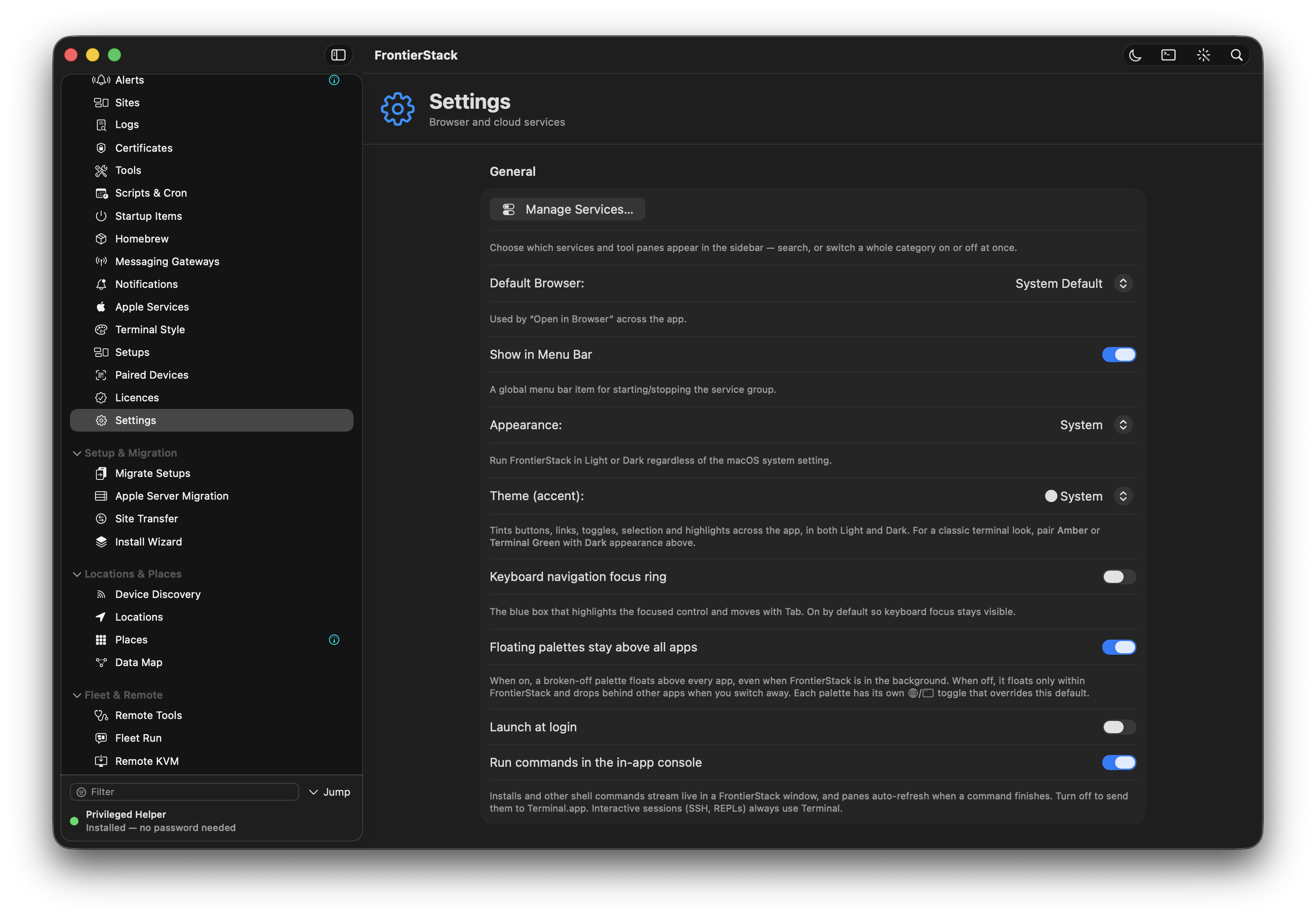
Task: Enable Keyboard navigation focus ring toggle
Action: tap(1118, 577)
